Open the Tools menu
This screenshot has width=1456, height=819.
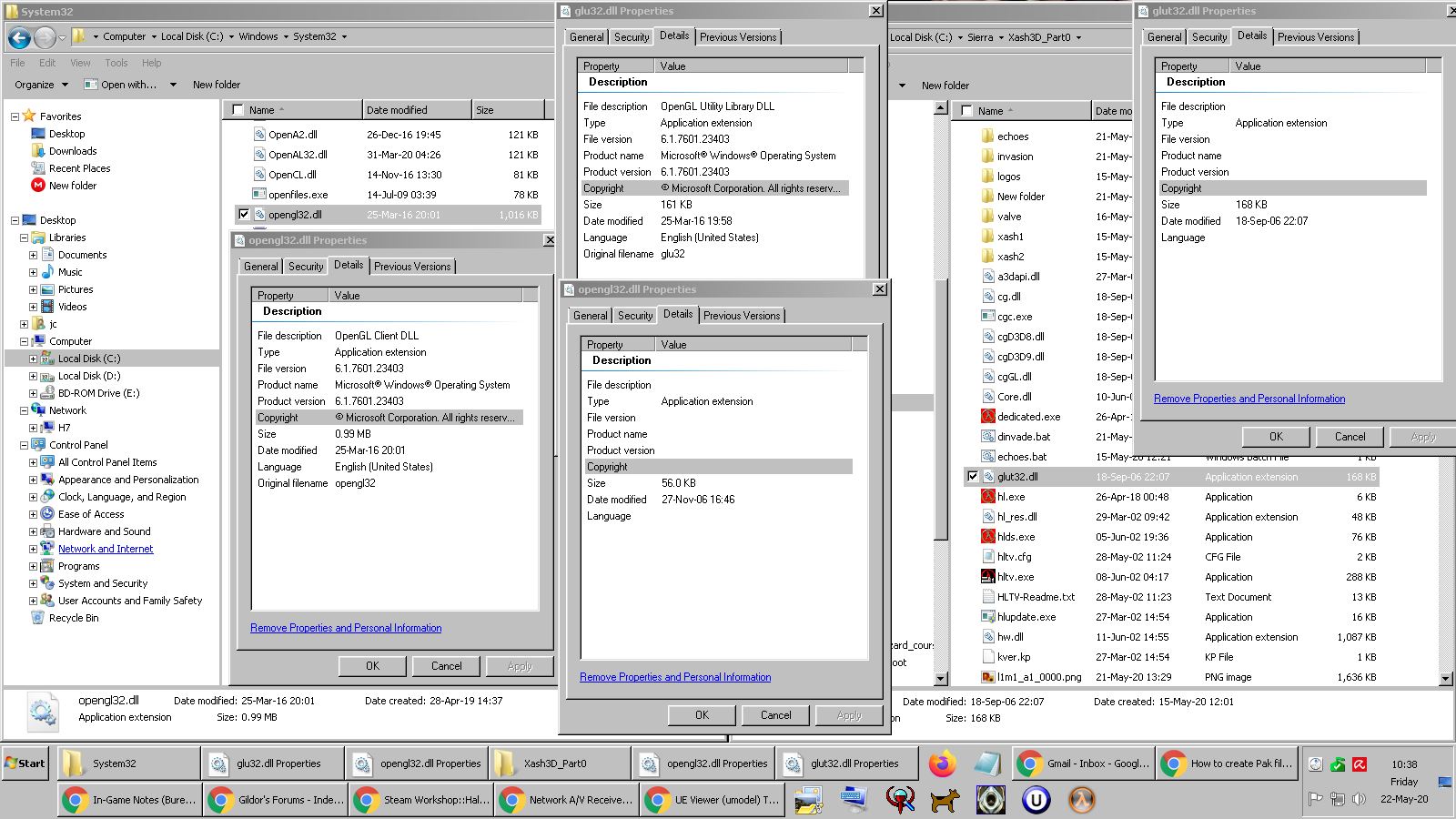pos(116,63)
